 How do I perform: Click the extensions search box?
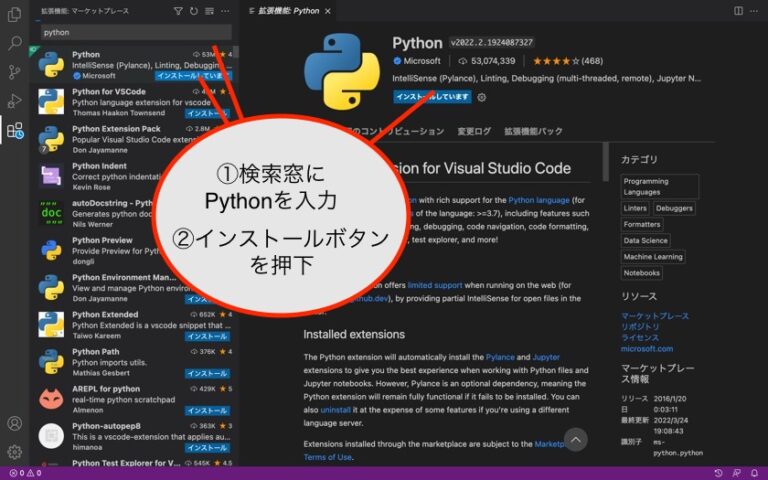pos(135,32)
